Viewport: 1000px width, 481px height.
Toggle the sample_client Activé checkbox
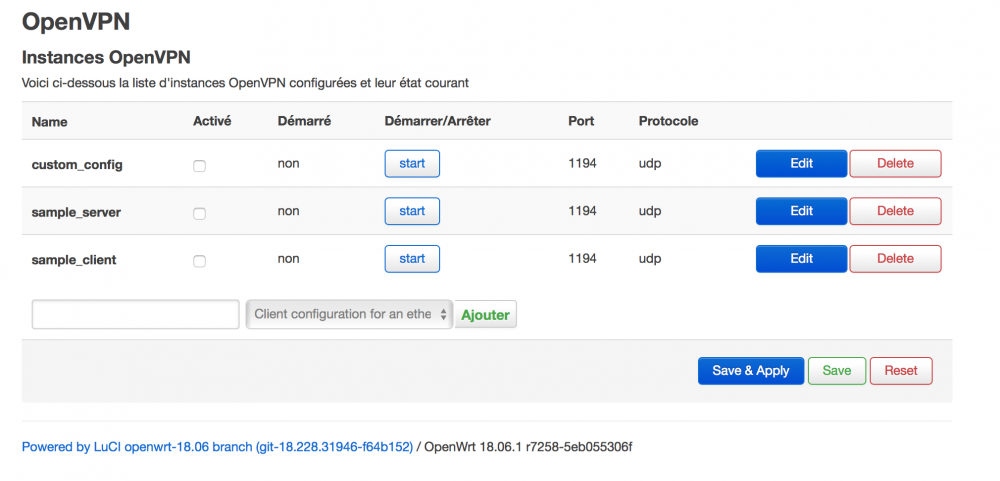click(x=199, y=261)
